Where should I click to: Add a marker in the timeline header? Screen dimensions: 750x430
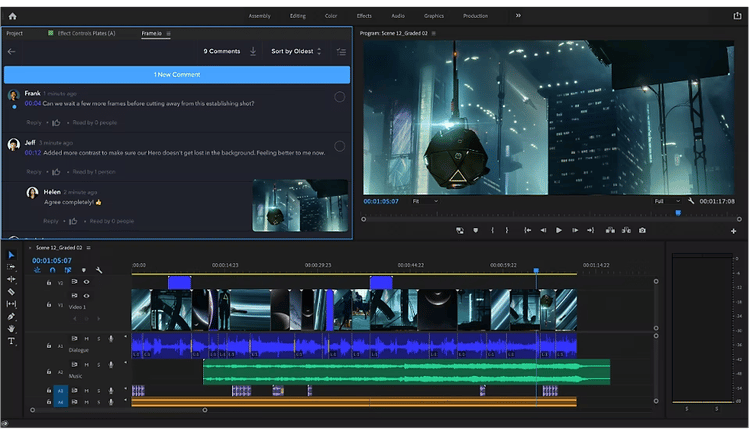[x=84, y=270]
